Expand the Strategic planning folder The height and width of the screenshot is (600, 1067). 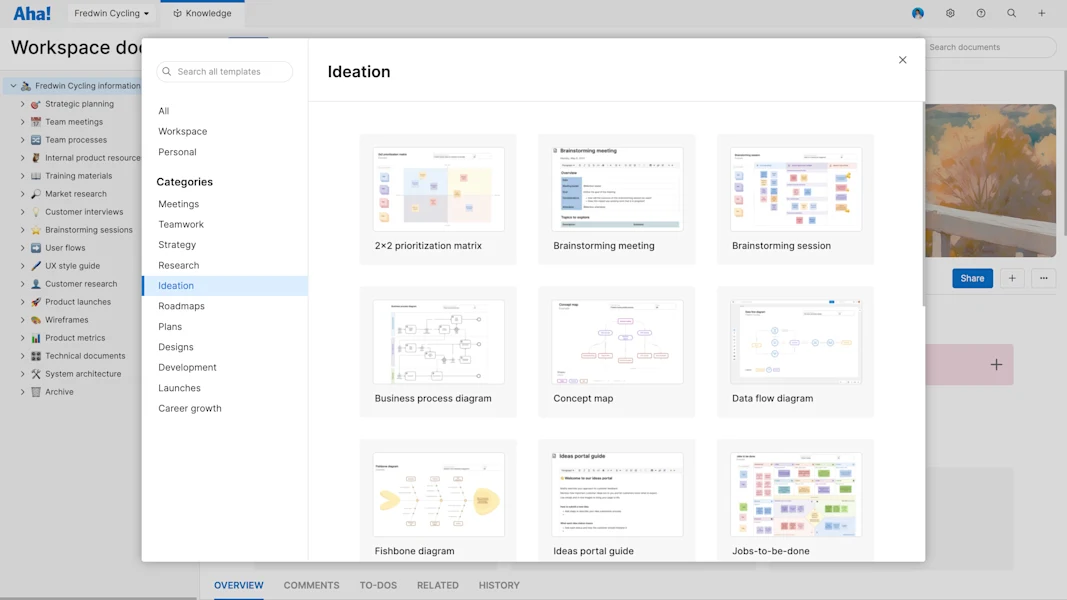[22, 104]
